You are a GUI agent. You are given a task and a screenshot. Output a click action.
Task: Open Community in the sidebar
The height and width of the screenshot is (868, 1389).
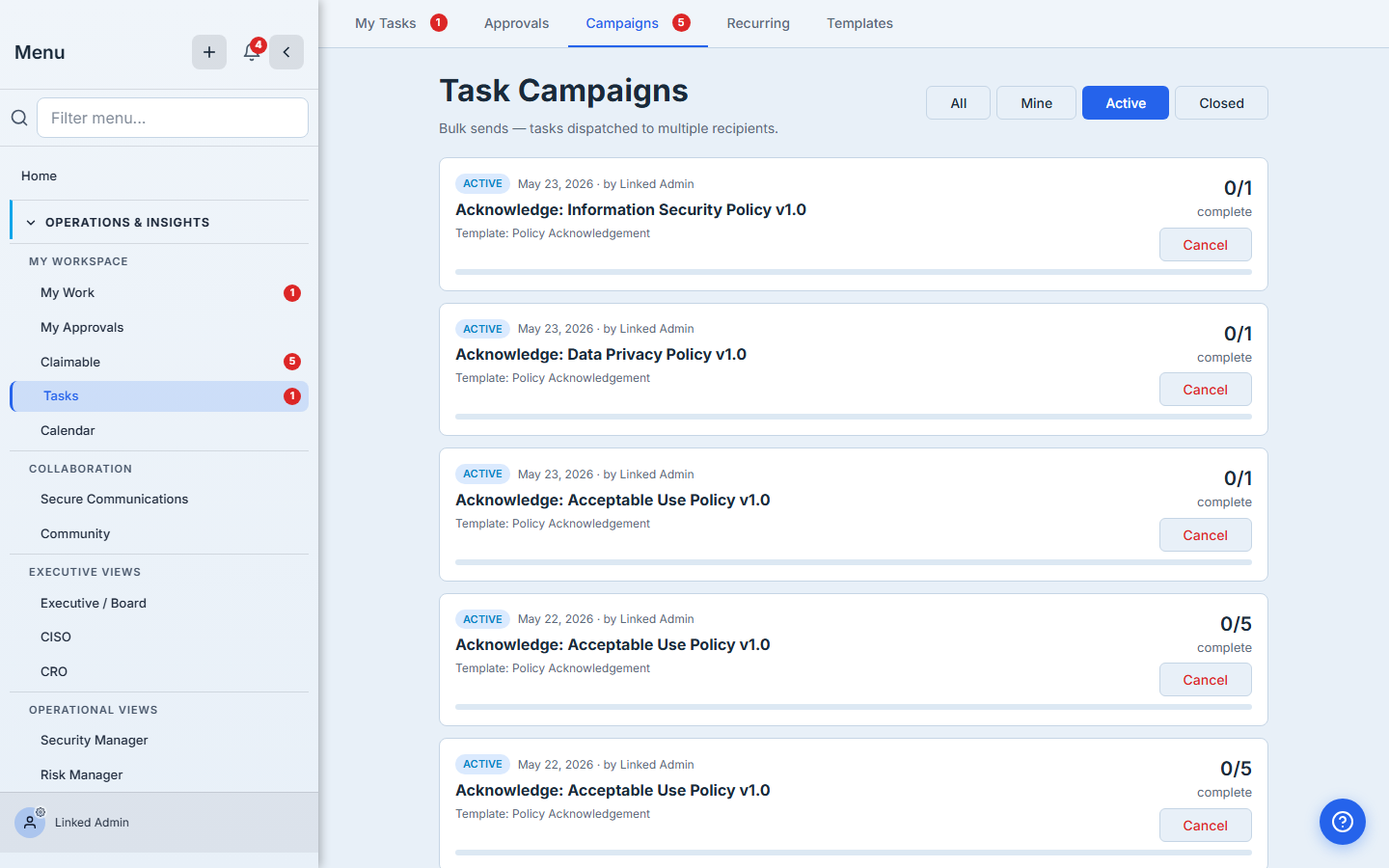[x=159, y=534]
